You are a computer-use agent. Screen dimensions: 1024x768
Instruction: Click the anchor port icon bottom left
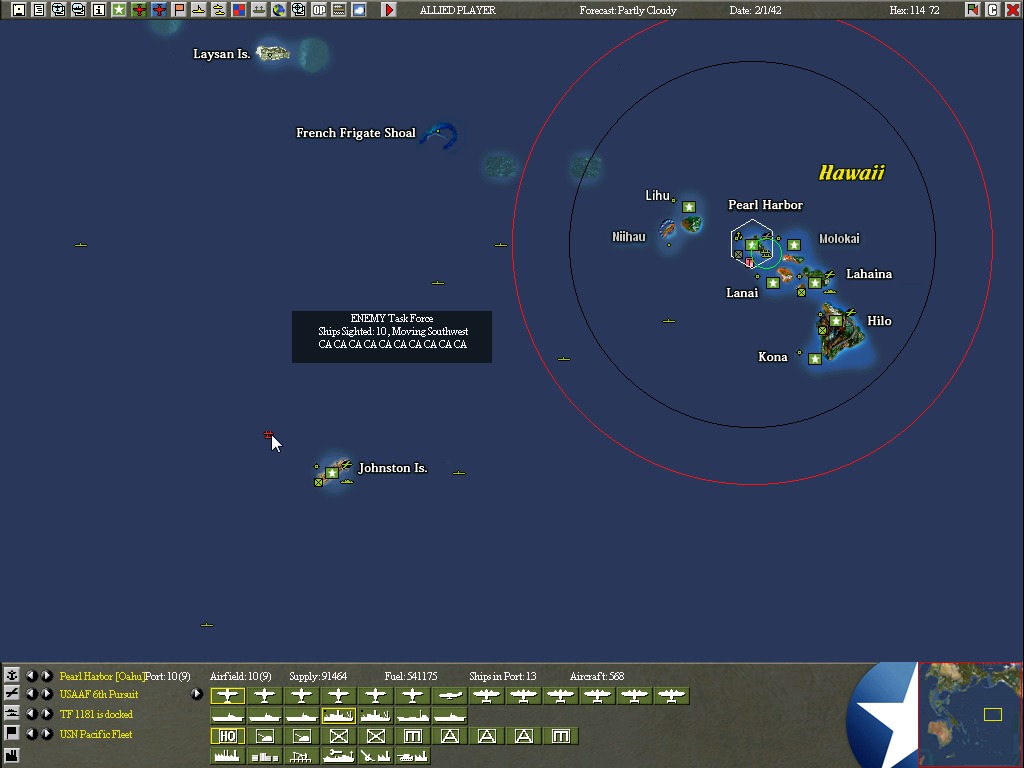pos(12,675)
